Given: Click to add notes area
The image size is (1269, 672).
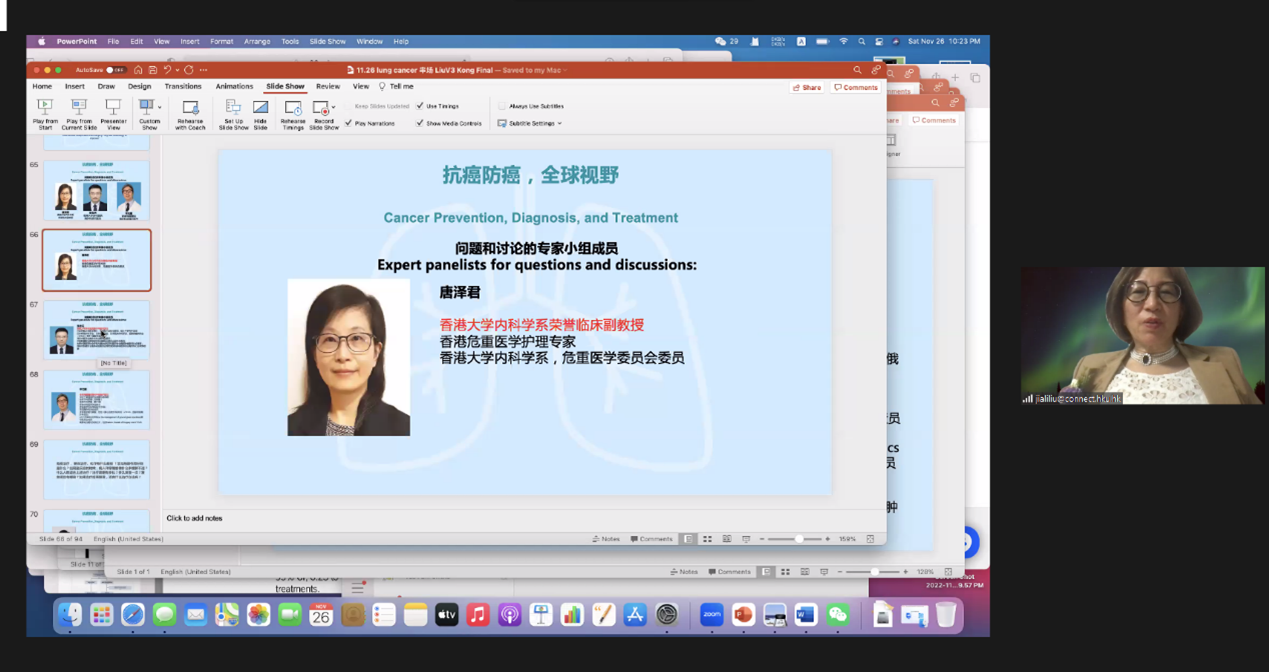Looking at the screenshot, I should pyautogui.click(x=524, y=518).
